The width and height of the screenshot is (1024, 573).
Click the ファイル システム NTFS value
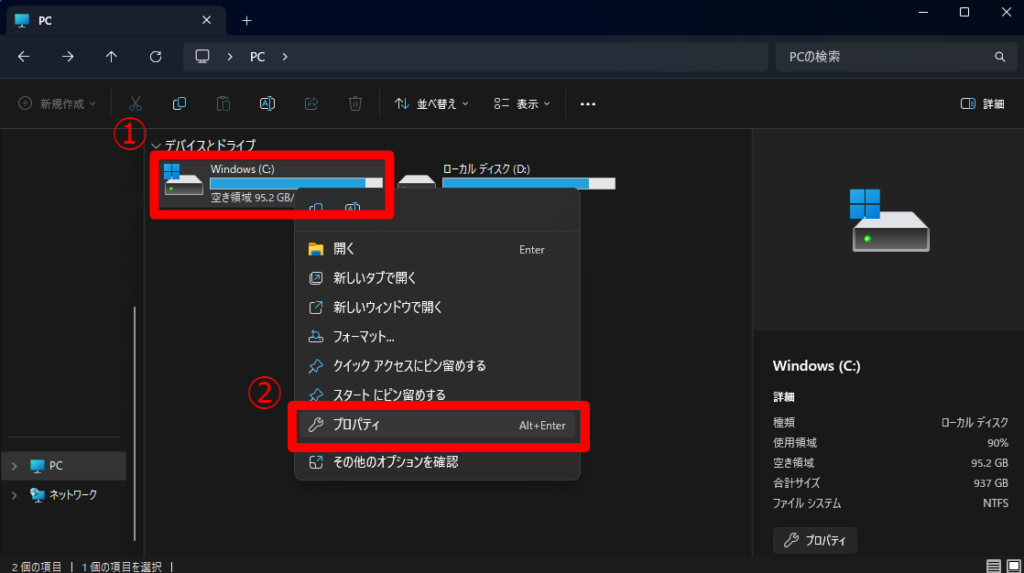click(x=995, y=504)
